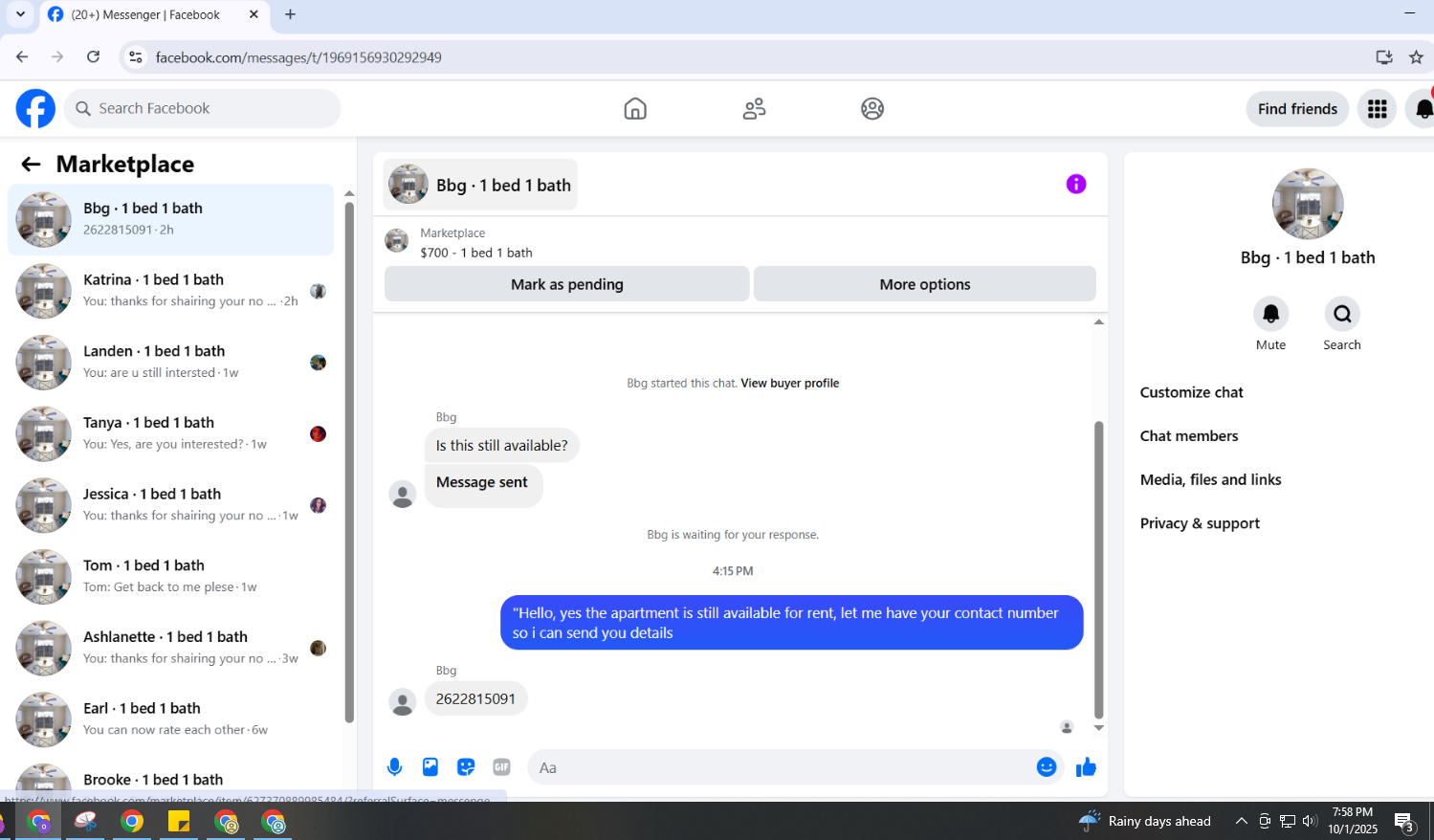Click the chat scrollbar down arrow

coord(1098,728)
